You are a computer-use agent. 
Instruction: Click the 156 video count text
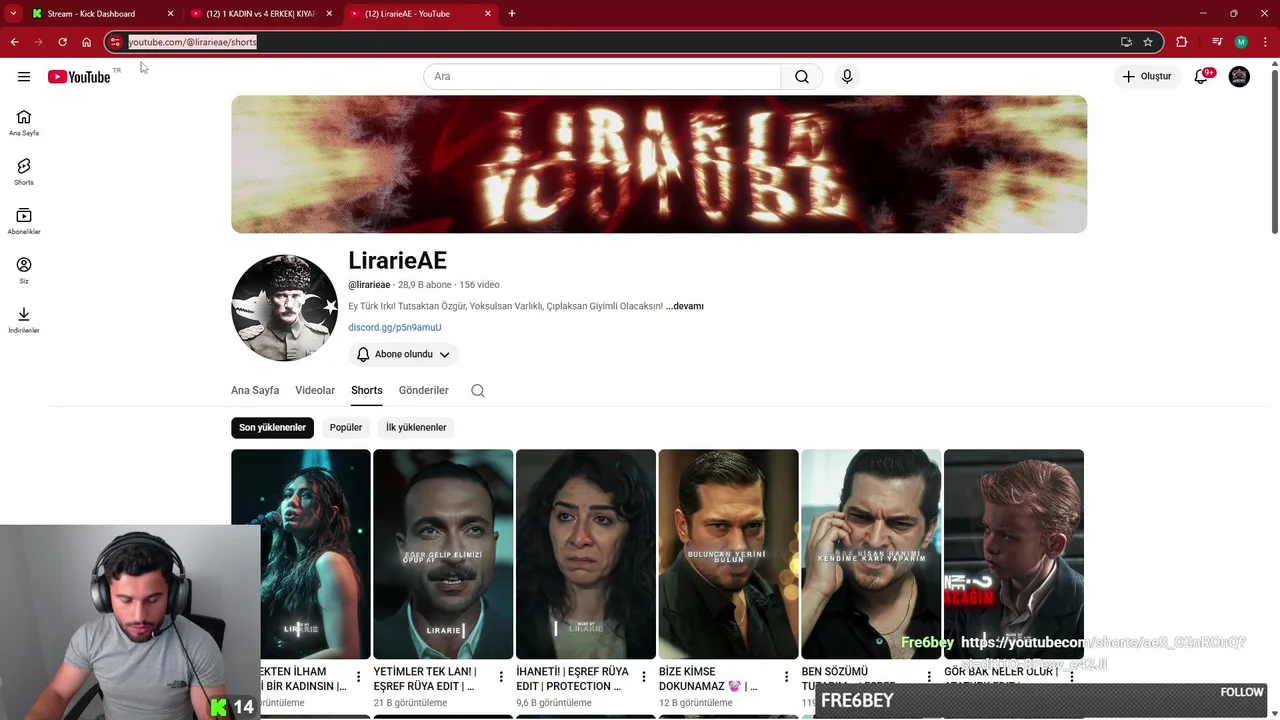[479, 285]
